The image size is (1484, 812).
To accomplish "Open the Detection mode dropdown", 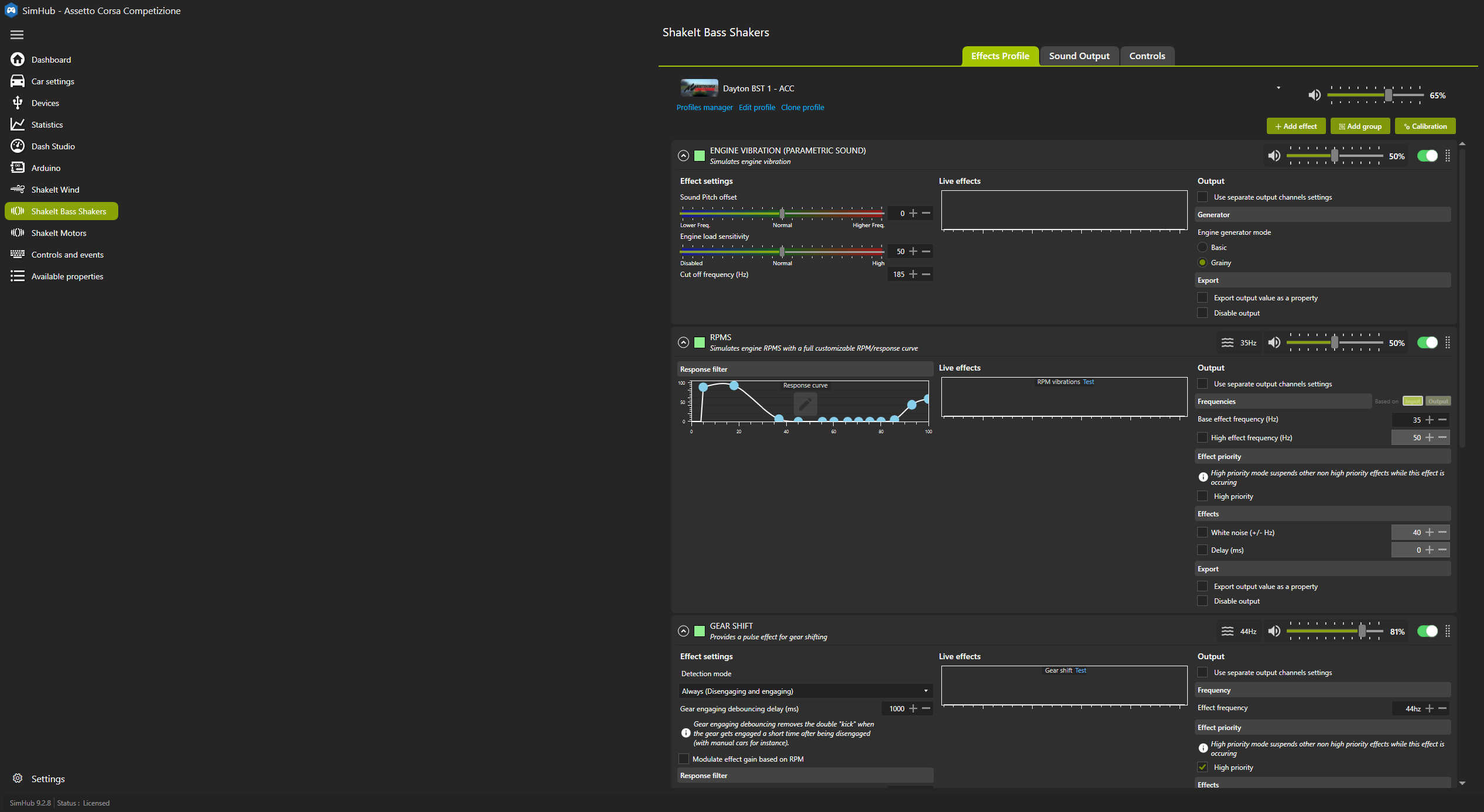I will (806, 691).
